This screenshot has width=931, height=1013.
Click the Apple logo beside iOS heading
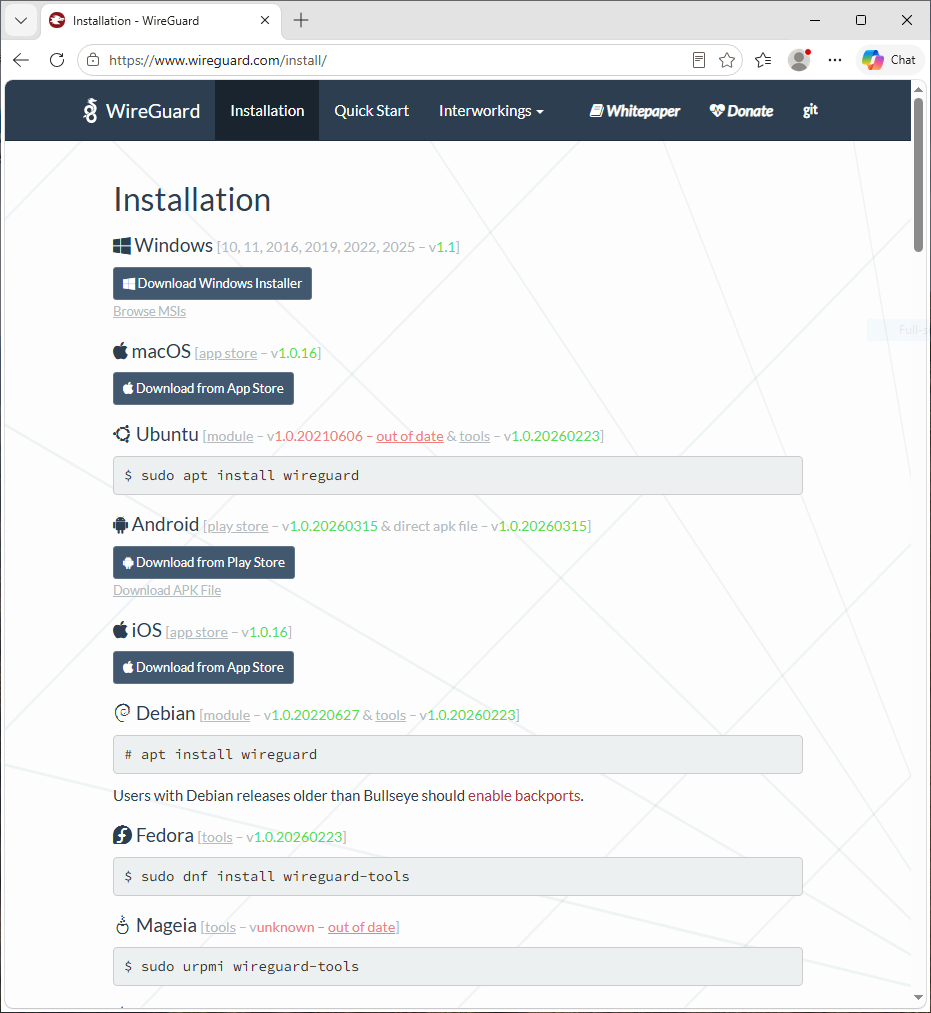coord(120,630)
